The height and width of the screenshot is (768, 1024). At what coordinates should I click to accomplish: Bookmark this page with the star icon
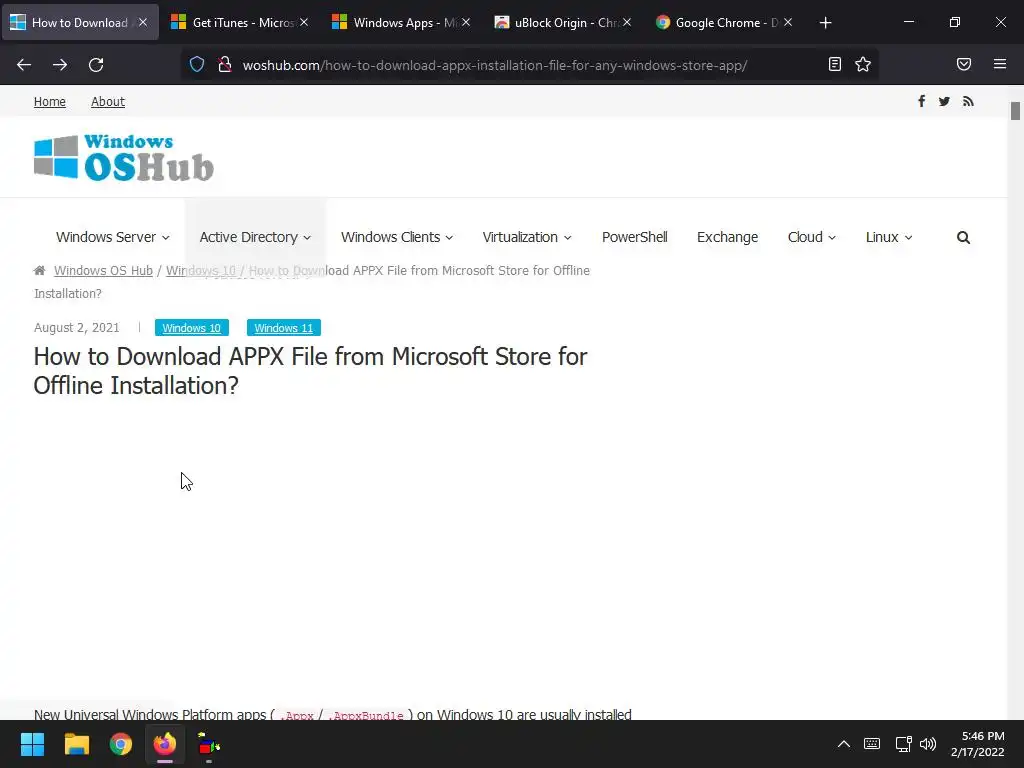pyautogui.click(x=863, y=64)
